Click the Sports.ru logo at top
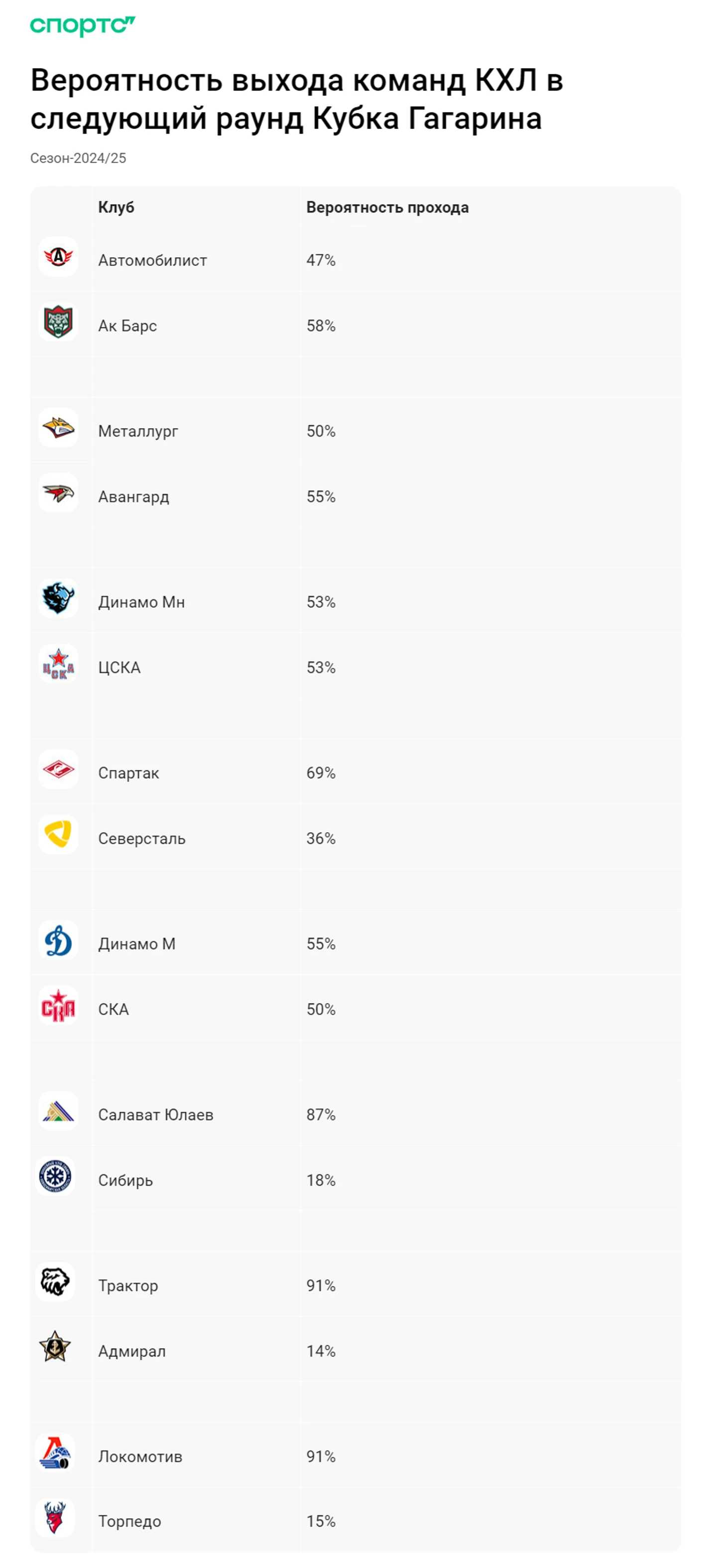This screenshot has height=1568, width=727. coord(82,25)
